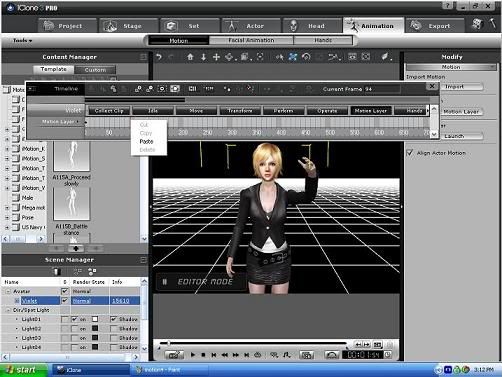This screenshot has height=377, width=502.
Task: Click the playback position slider handle
Action: pos(169,343)
